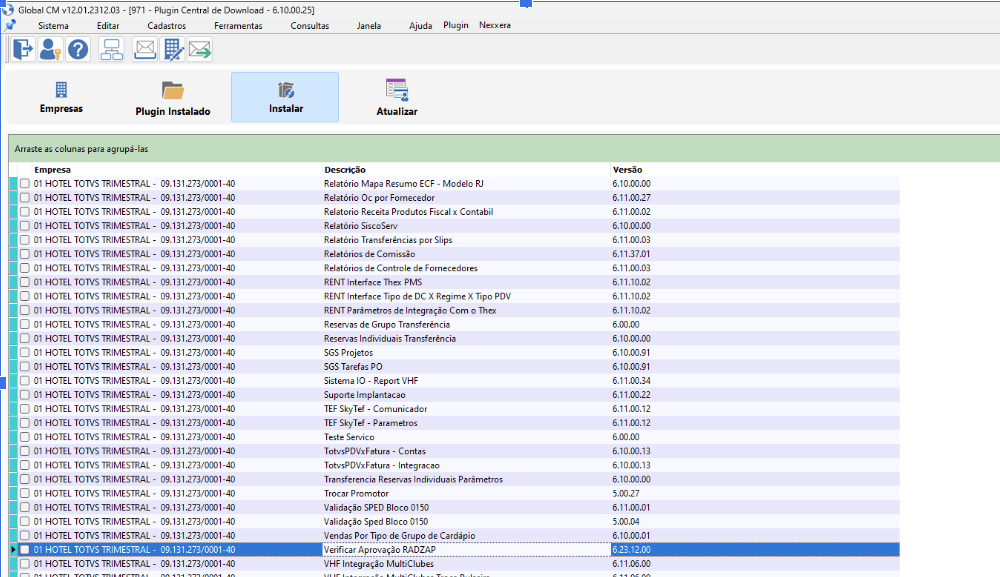
Task: Open the Ajuda menu
Action: [420, 26]
